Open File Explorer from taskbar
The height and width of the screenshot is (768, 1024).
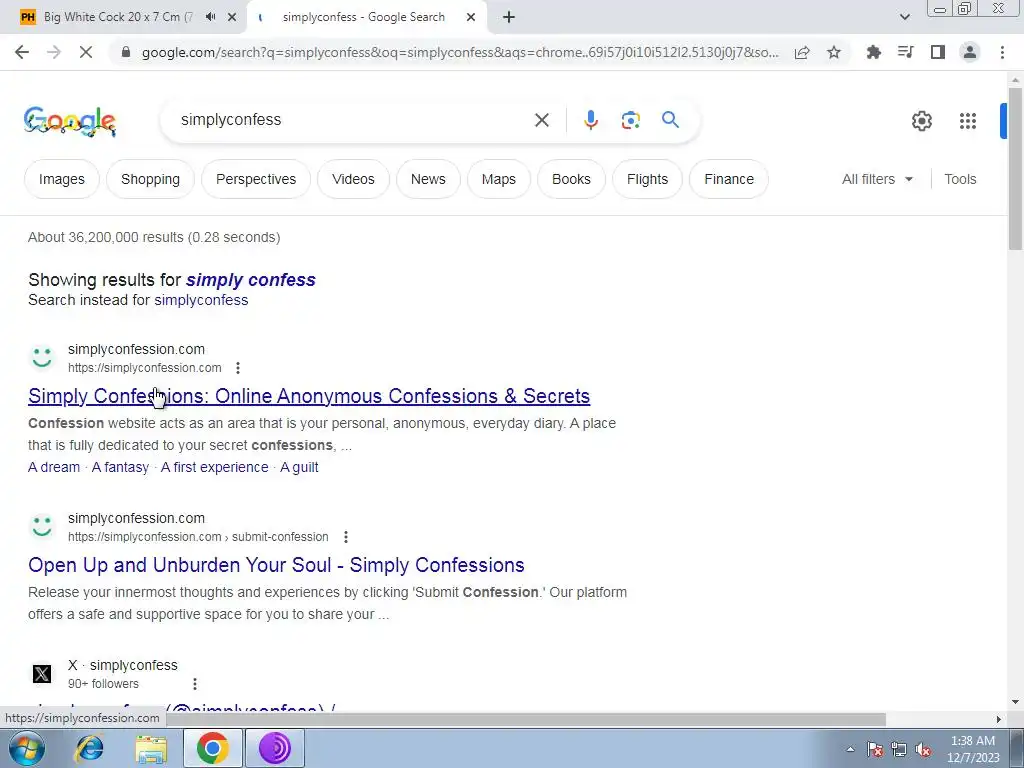pyautogui.click(x=151, y=748)
